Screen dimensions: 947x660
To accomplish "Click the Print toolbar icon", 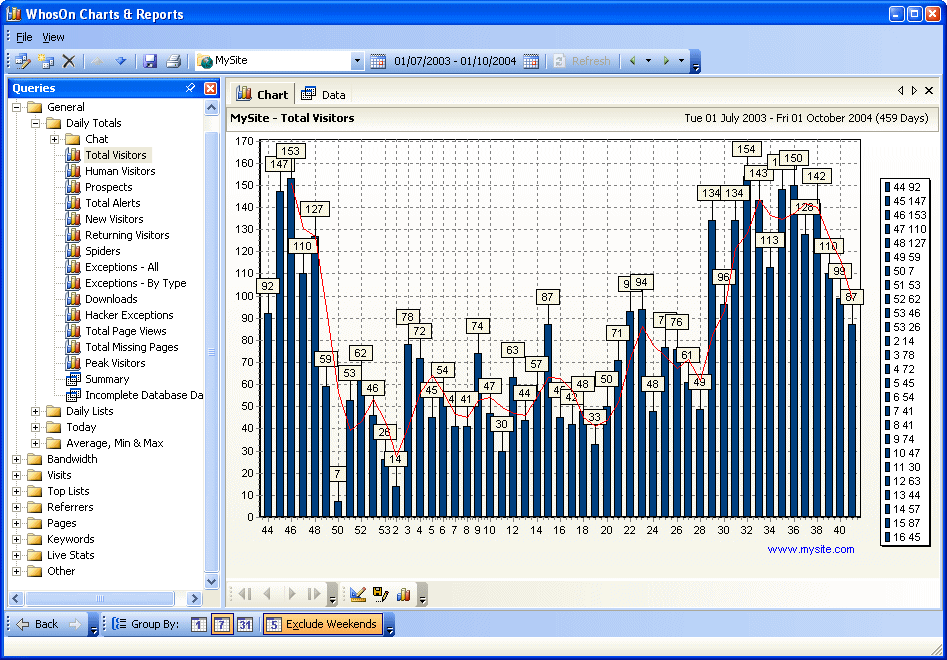I will [x=173, y=61].
